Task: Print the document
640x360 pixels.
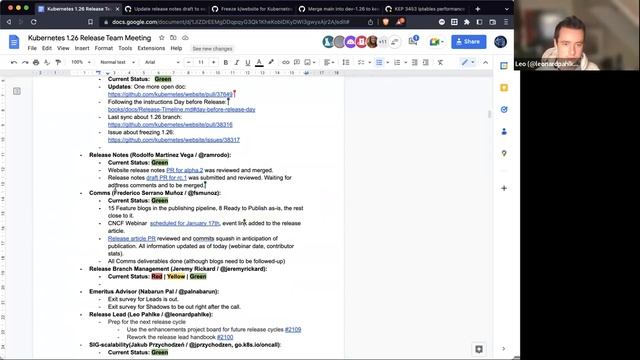Action: point(36,62)
